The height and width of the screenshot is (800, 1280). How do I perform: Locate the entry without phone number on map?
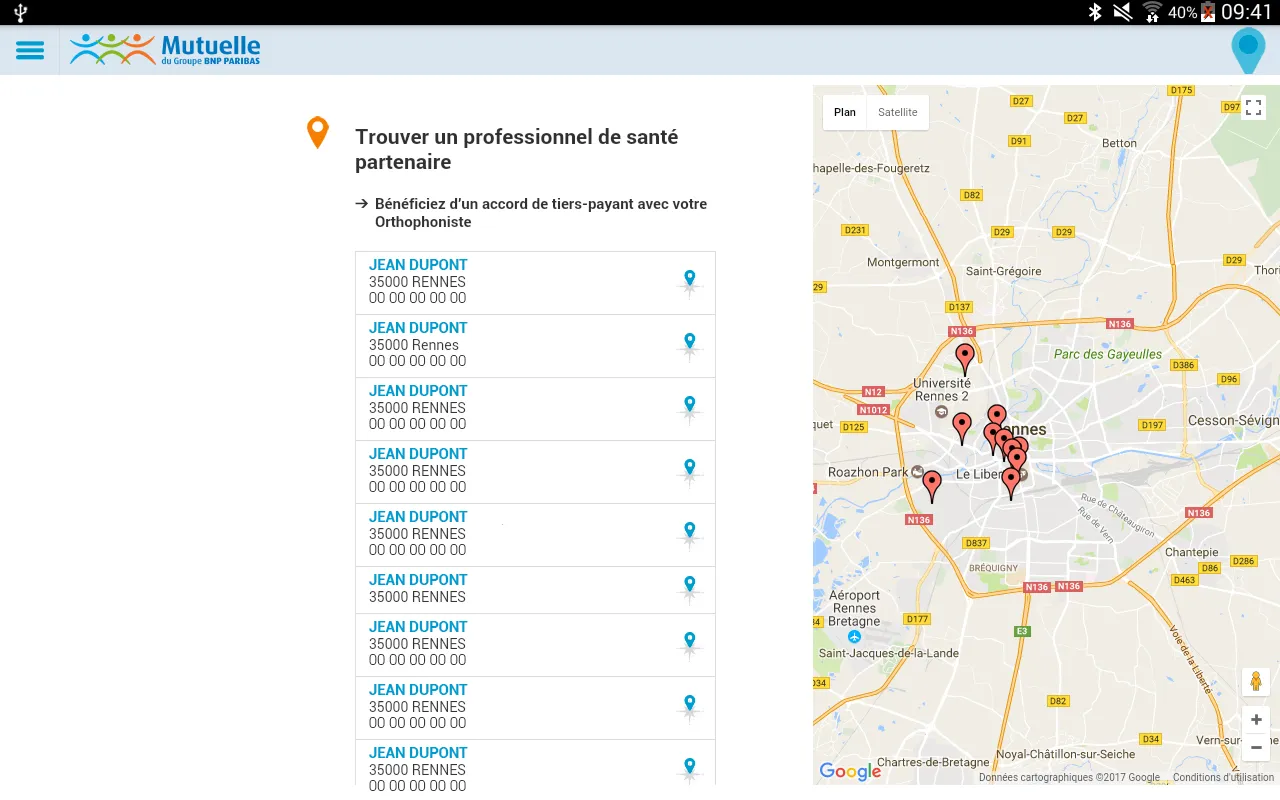coord(689,590)
